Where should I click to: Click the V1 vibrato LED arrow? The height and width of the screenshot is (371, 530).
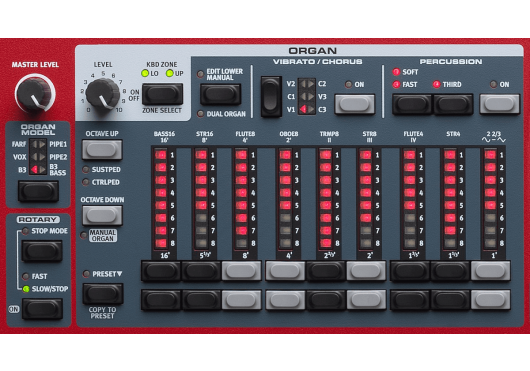(x=303, y=109)
